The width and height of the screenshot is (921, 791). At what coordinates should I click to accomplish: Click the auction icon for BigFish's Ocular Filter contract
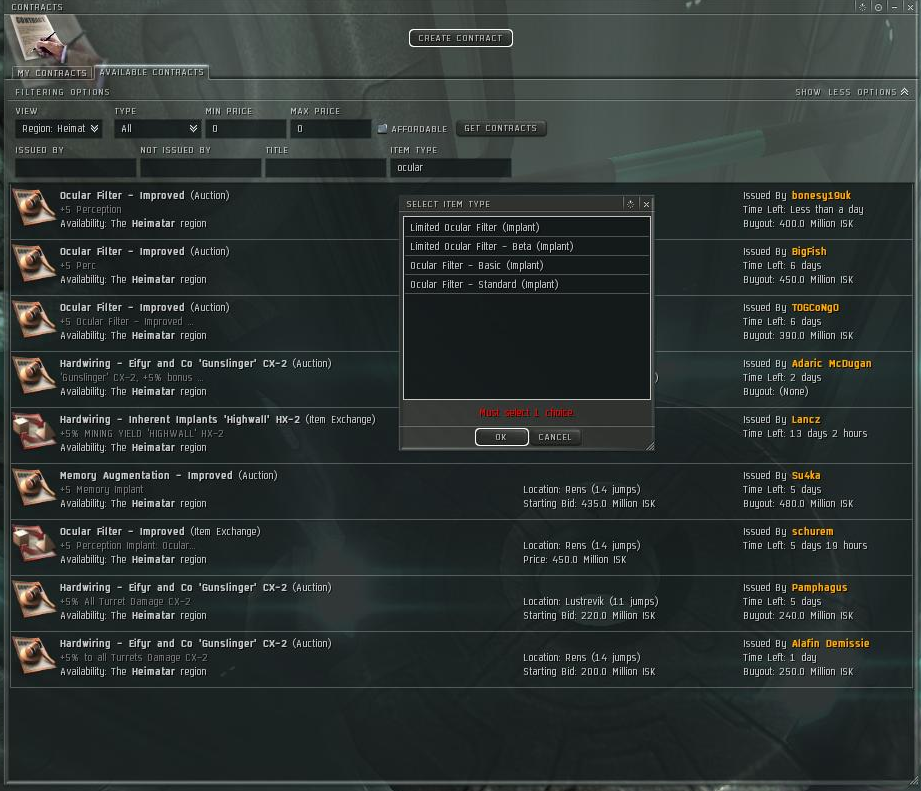[x=34, y=263]
